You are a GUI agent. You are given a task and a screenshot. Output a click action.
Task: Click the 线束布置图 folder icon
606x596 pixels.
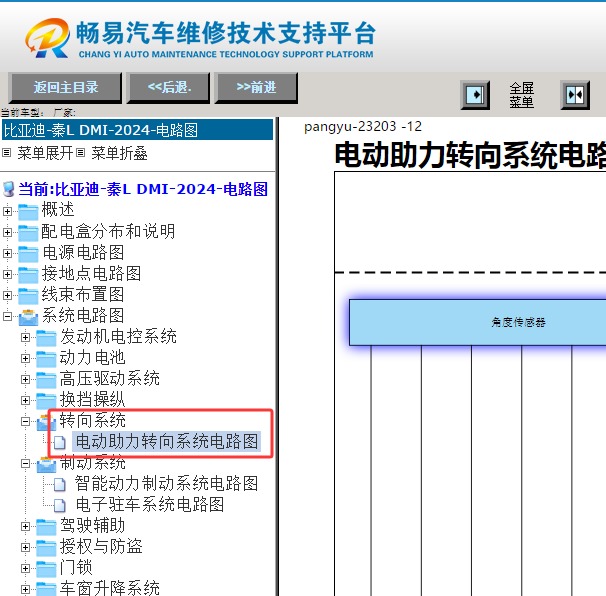tap(28, 296)
